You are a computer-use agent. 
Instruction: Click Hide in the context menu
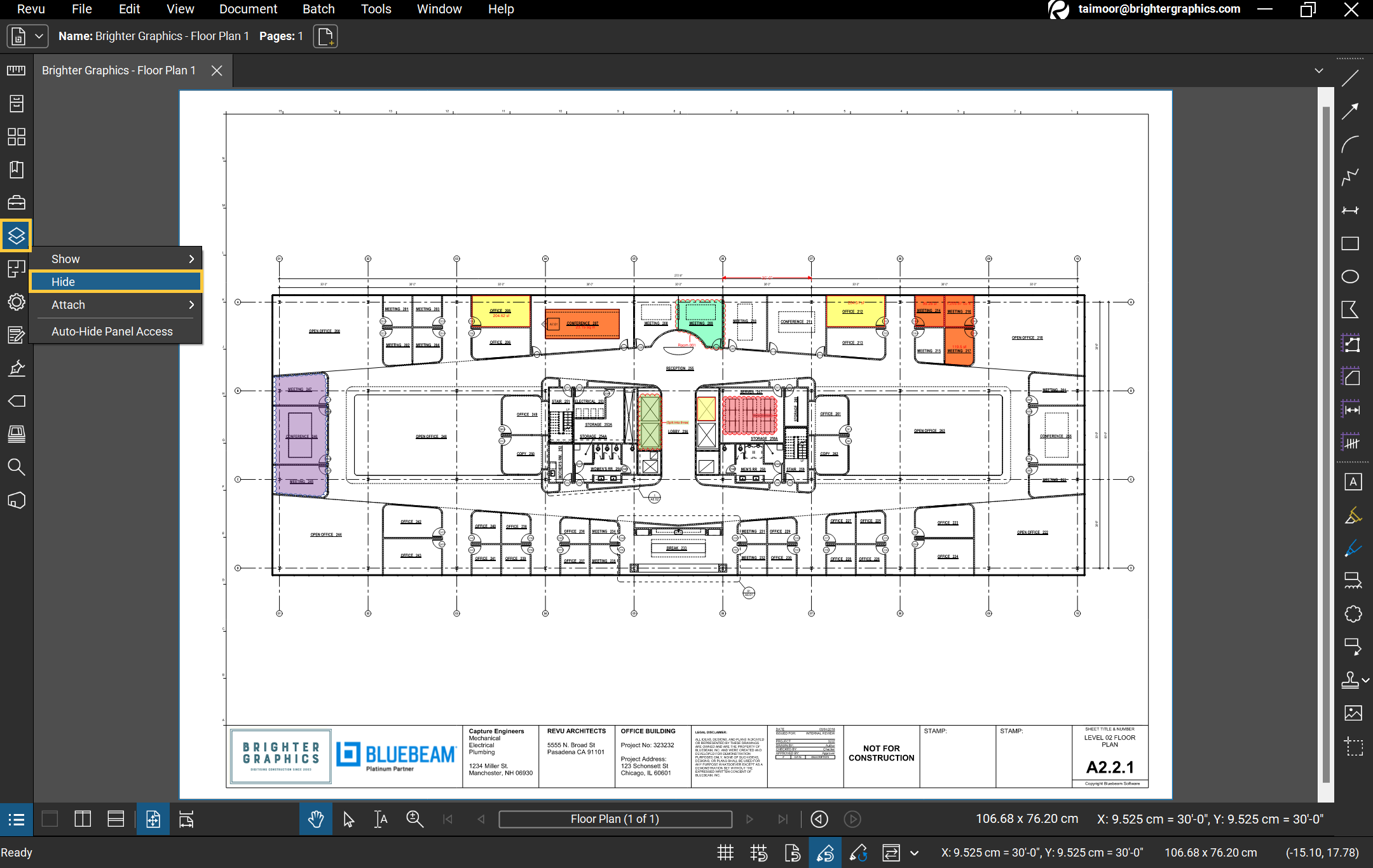(115, 281)
